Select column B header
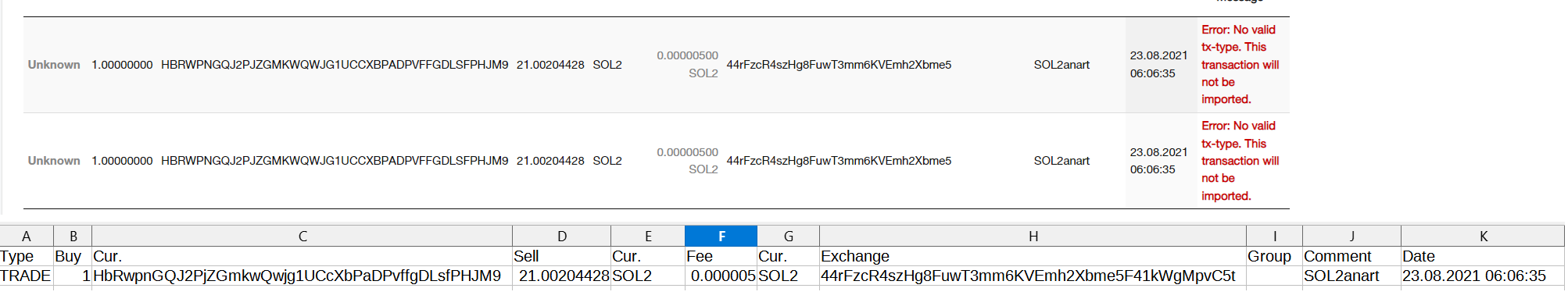 click(x=73, y=236)
